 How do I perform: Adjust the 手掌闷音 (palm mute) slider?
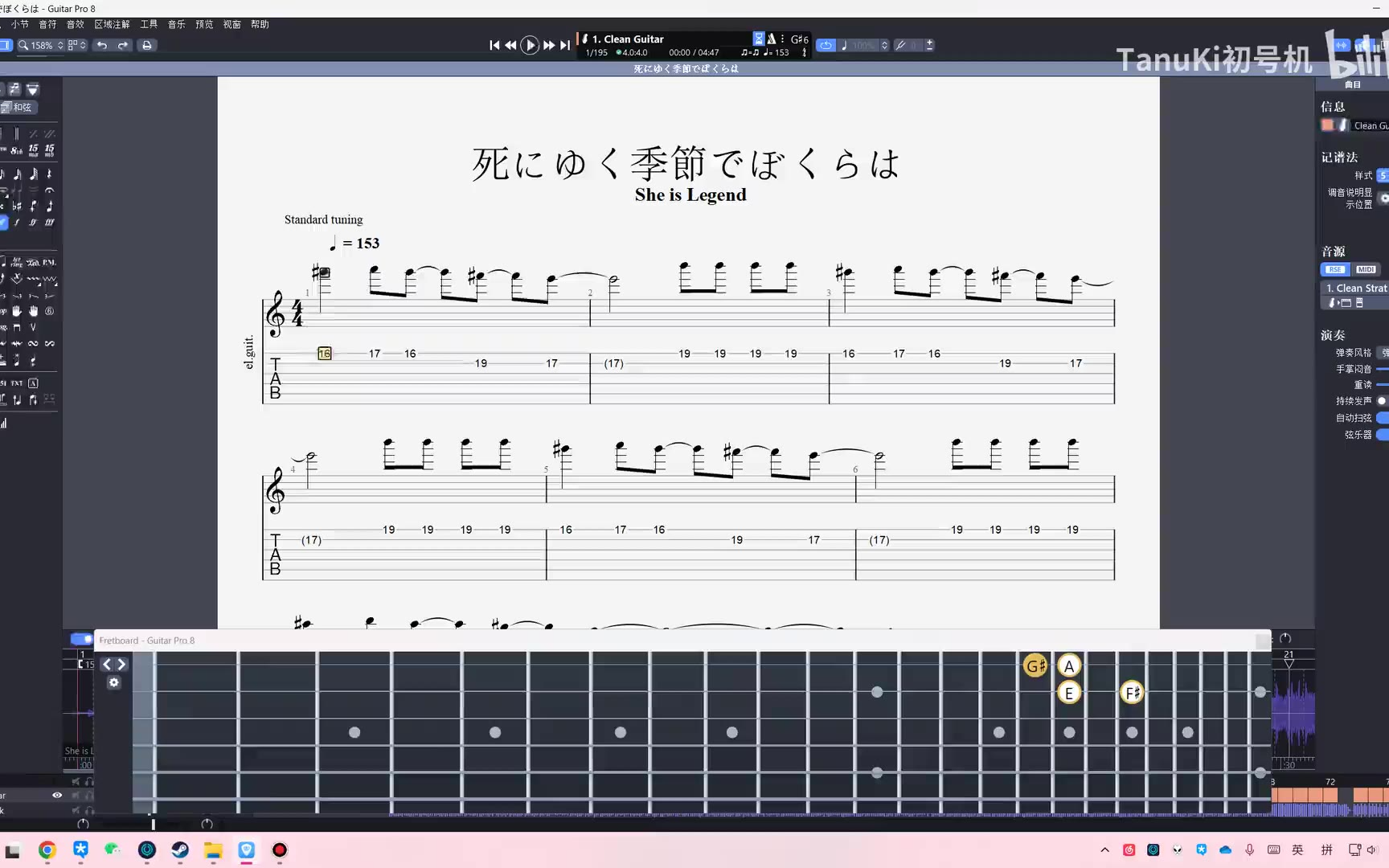tap(1383, 369)
